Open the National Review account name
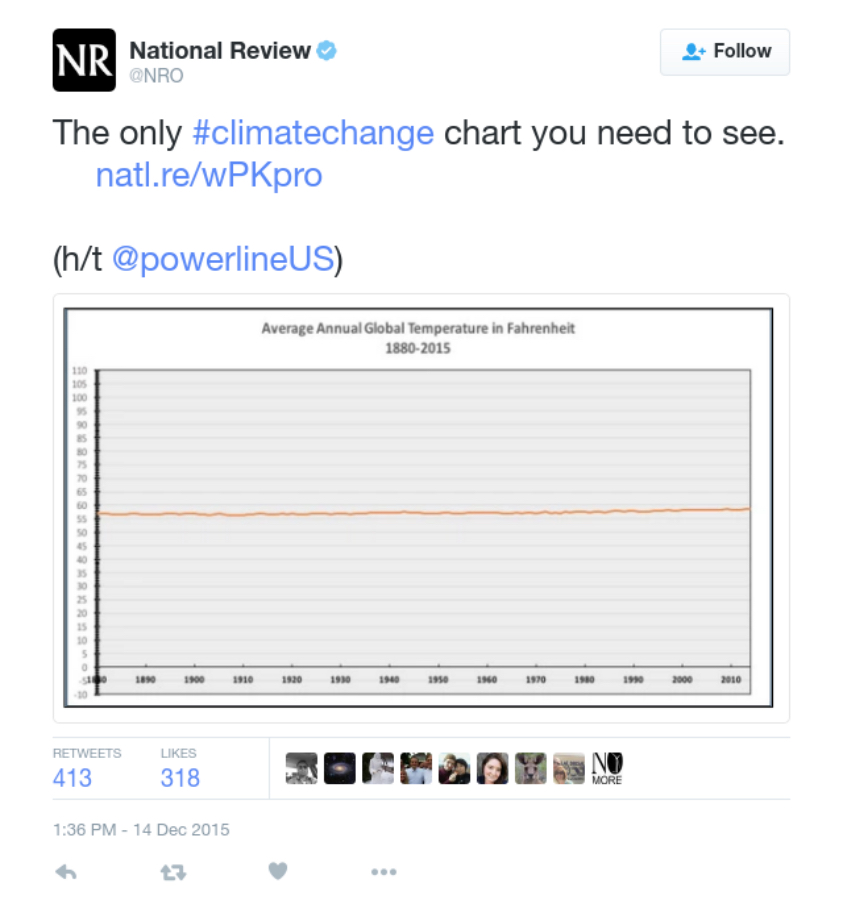Viewport: 868px width, 918px height. (220, 50)
